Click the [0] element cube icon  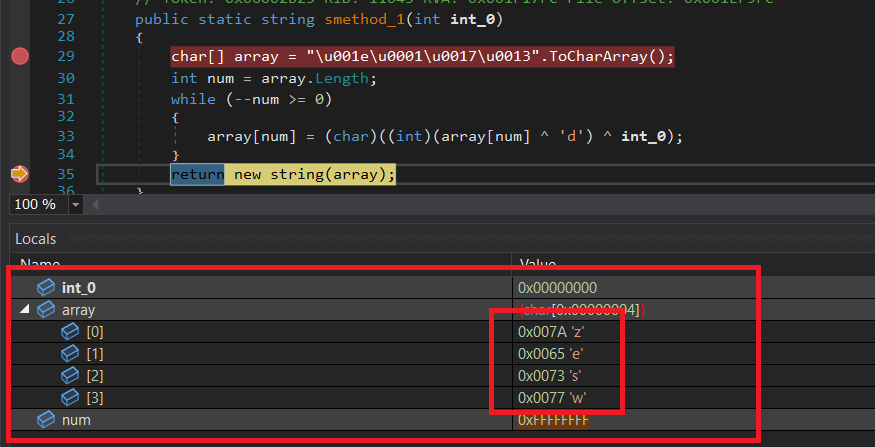pos(70,332)
